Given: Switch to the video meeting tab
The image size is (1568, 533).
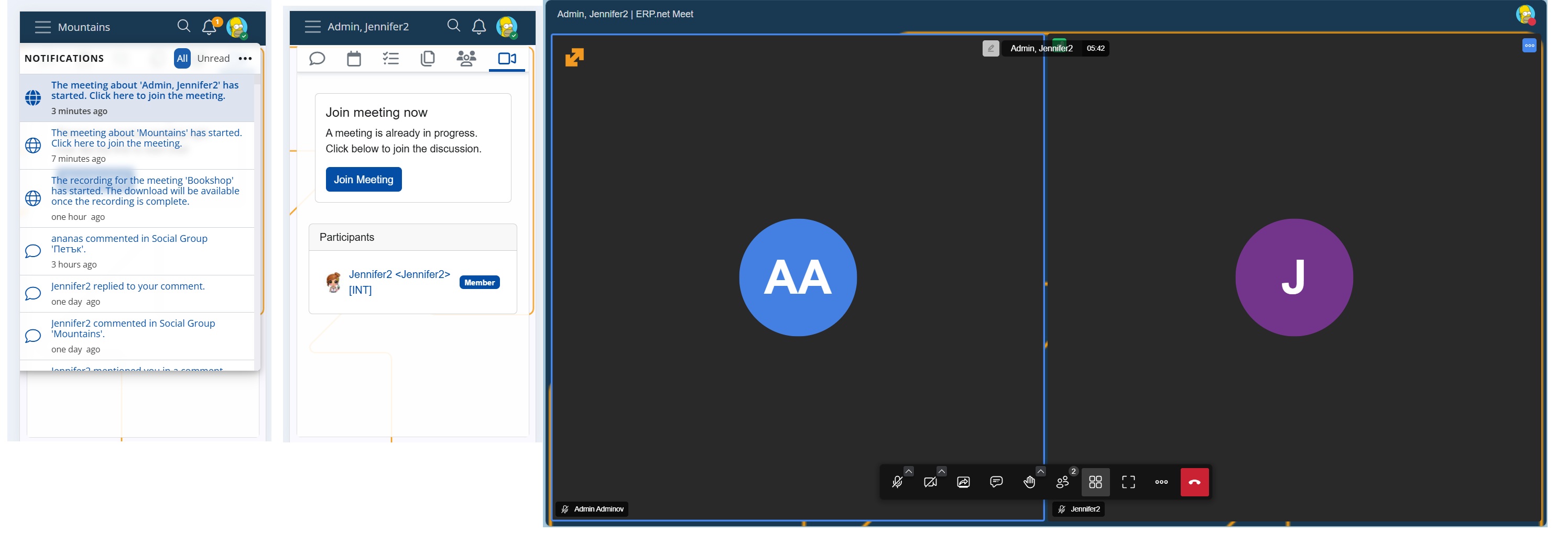Looking at the screenshot, I should tap(507, 59).
